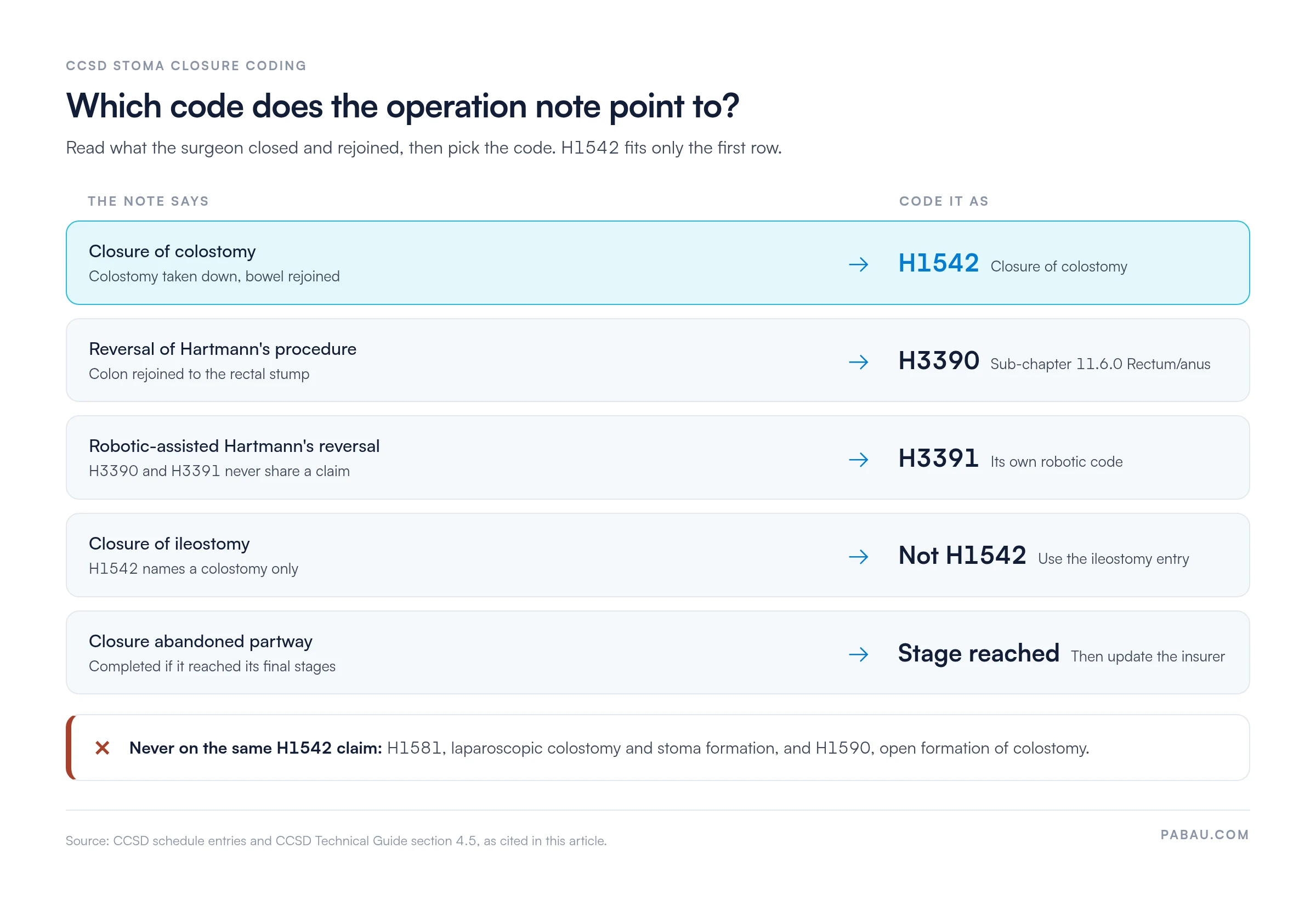This screenshot has height=905, width=1316.
Task: Click 'CCSD STOMA CLOSURE CODING' eyebrow label
Action: 186,66
